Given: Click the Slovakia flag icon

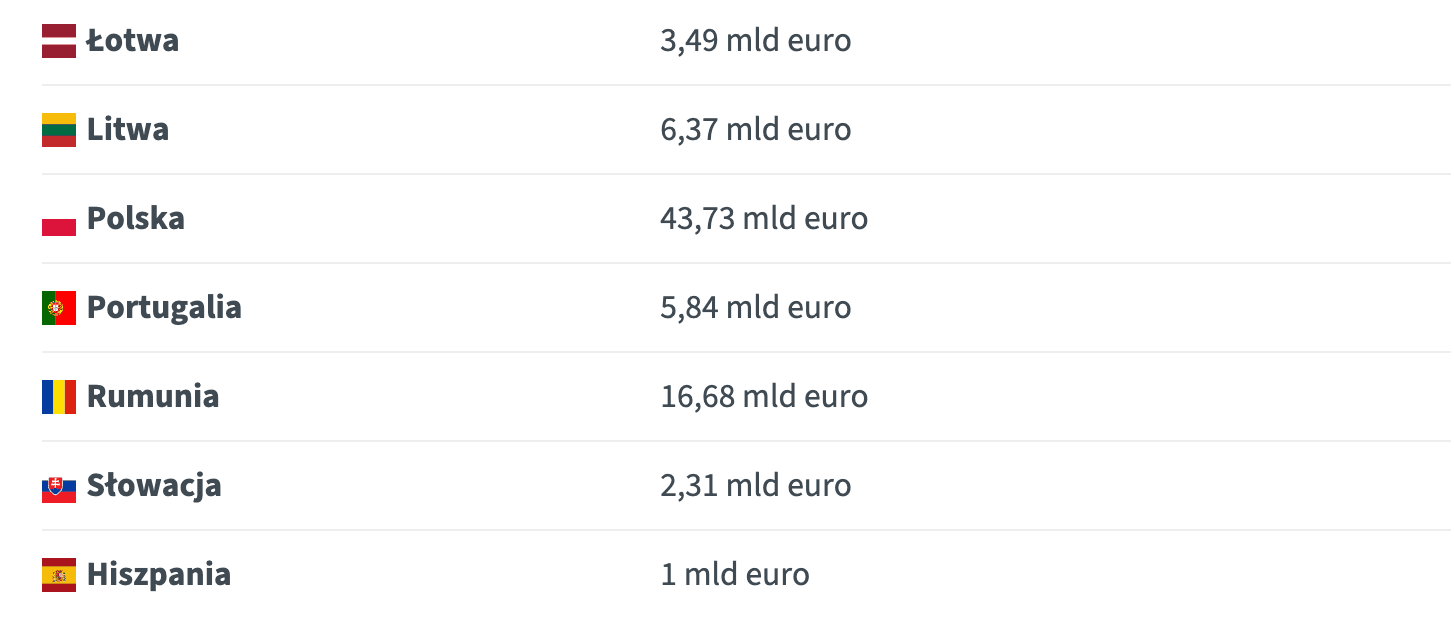Looking at the screenshot, I should tap(59, 487).
